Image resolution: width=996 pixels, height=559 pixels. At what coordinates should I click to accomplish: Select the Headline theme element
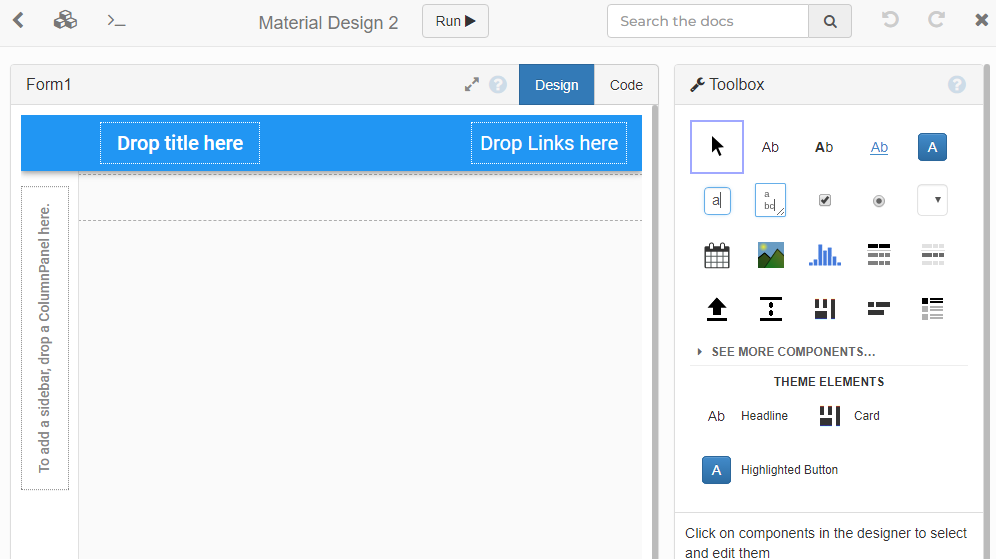[748, 416]
